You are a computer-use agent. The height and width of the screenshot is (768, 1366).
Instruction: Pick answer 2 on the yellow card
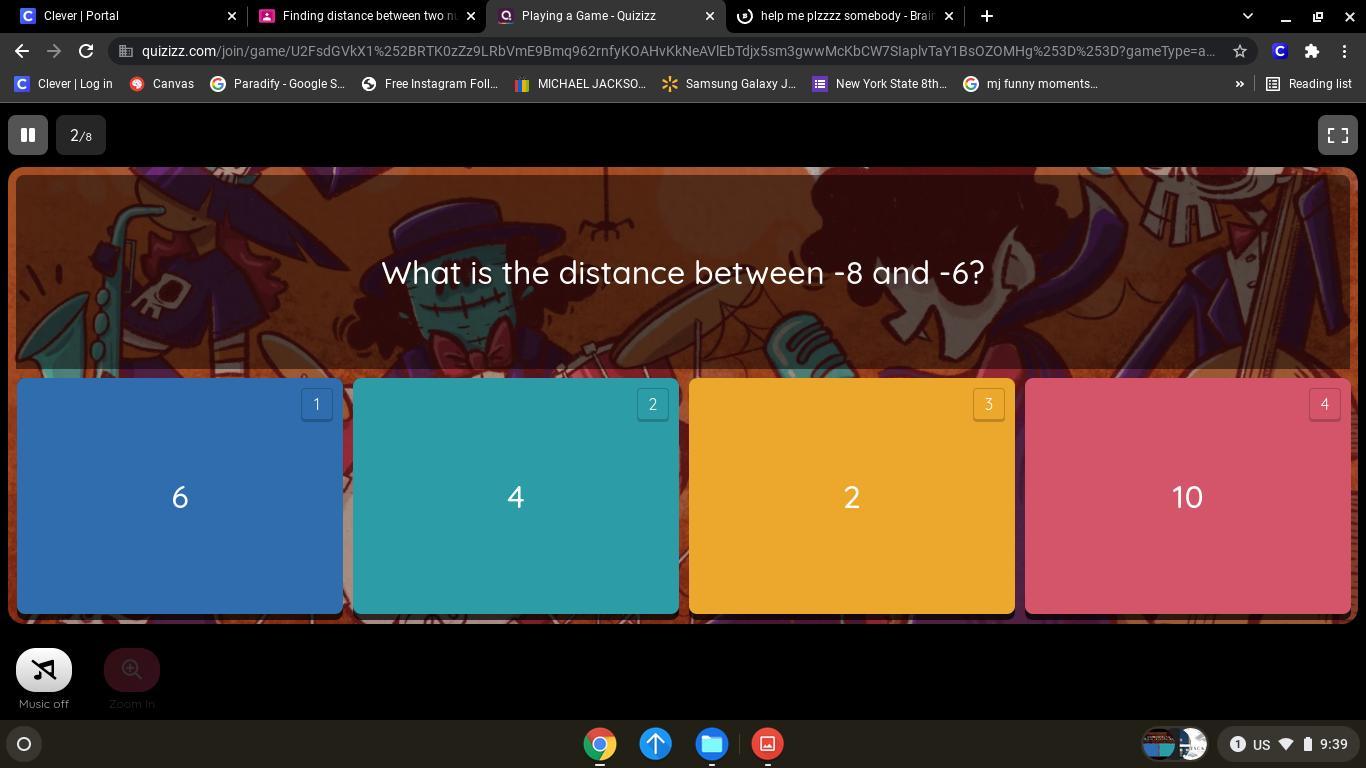click(852, 496)
